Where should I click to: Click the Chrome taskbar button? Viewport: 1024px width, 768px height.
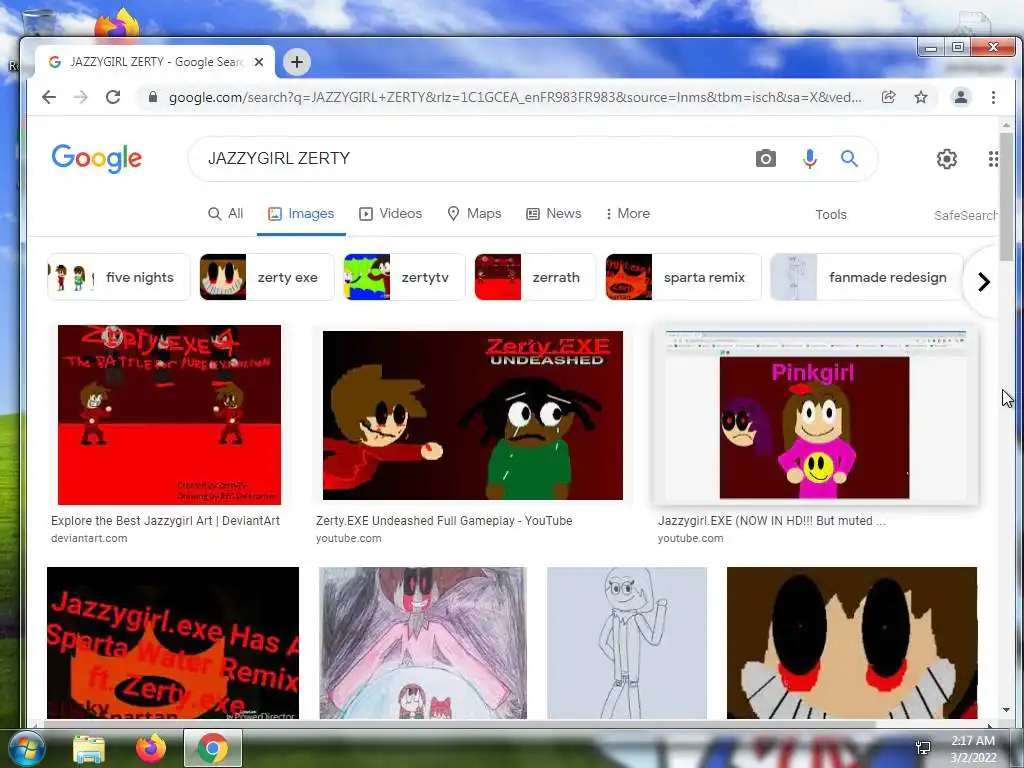[x=213, y=748]
